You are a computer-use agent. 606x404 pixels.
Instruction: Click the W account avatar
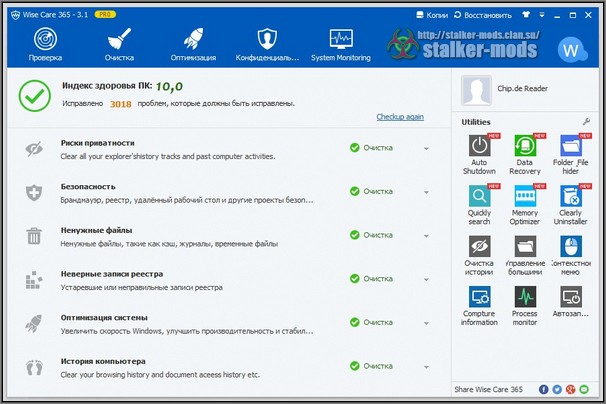[x=571, y=50]
